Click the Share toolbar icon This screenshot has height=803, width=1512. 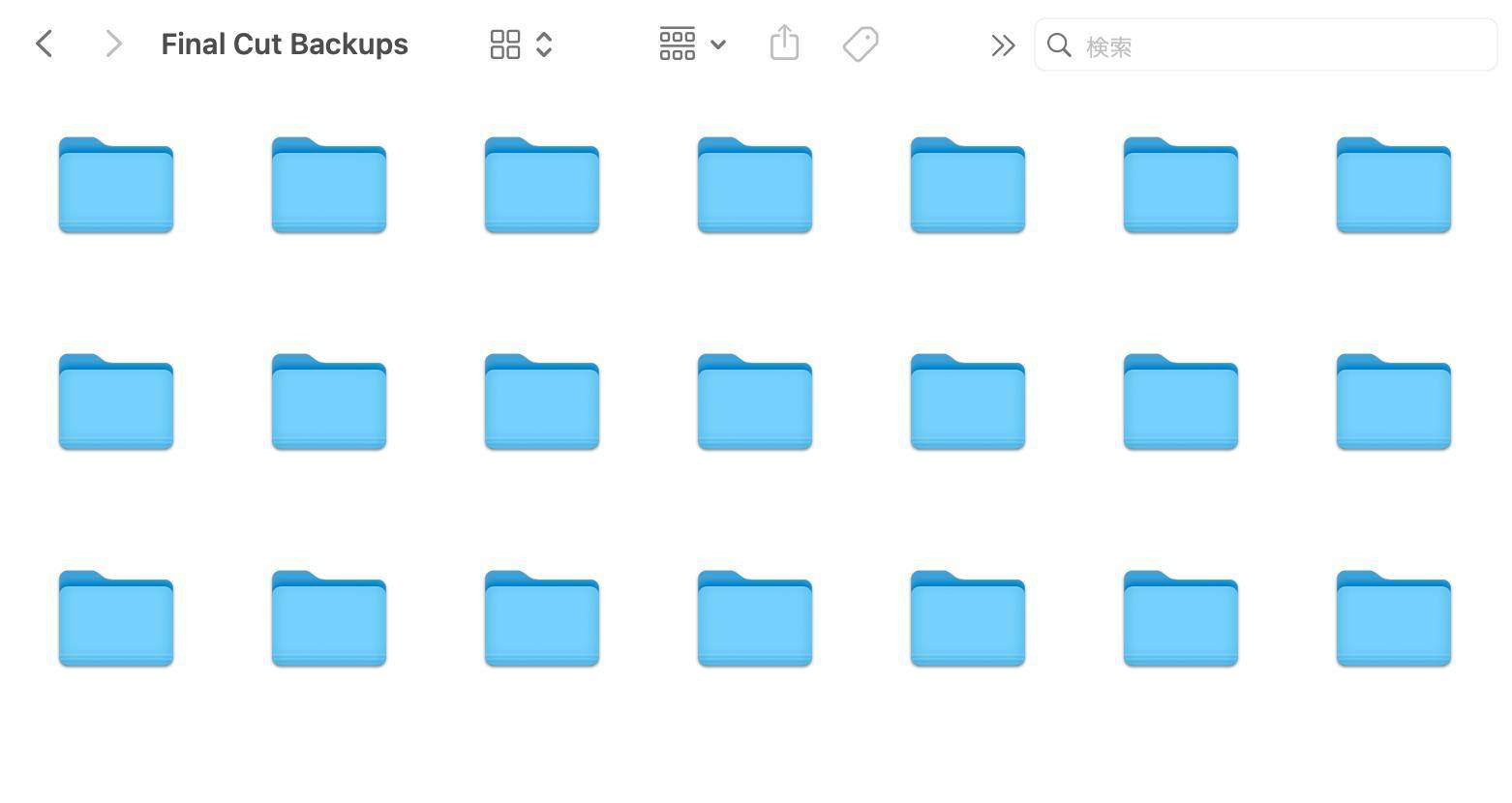(x=784, y=44)
